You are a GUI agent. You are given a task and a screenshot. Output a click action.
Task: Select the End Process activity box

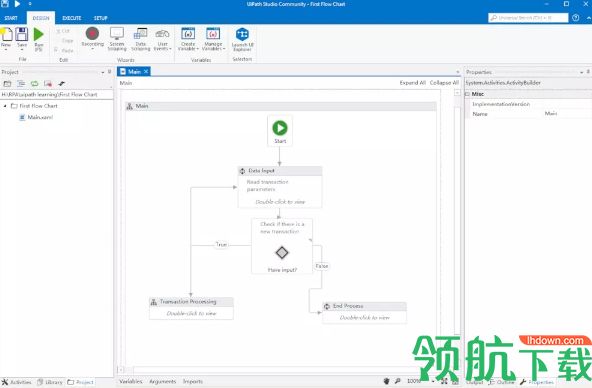coord(364,312)
